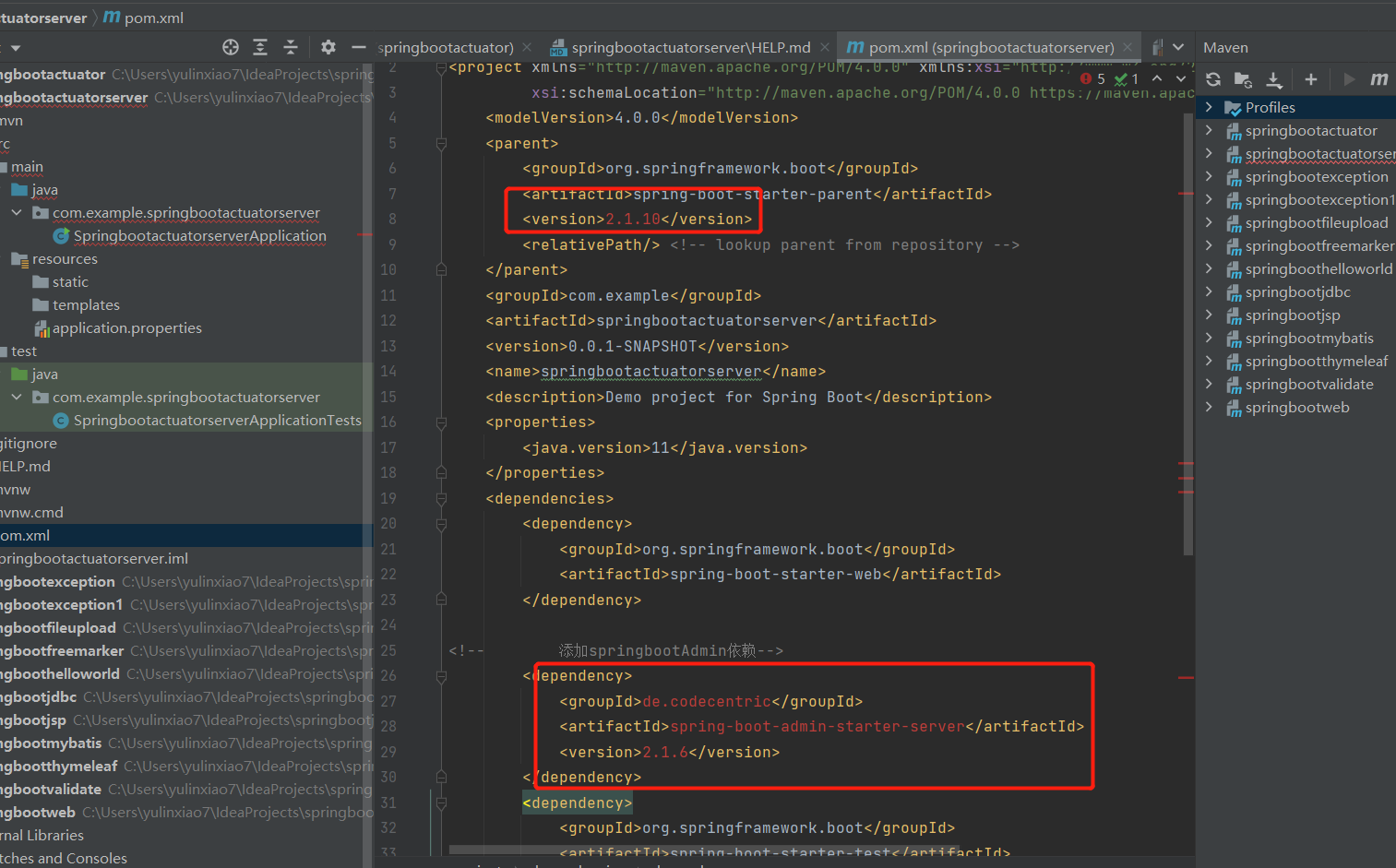
Task: Select the static resources folder
Action: [70, 281]
